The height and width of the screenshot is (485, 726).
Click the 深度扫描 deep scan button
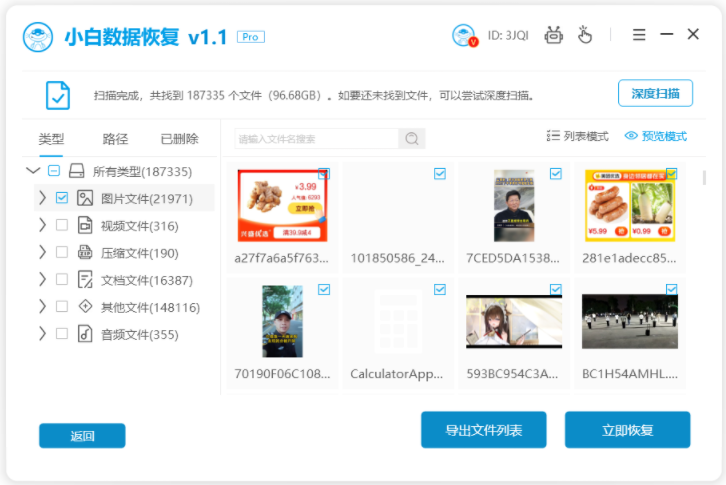tap(655, 94)
